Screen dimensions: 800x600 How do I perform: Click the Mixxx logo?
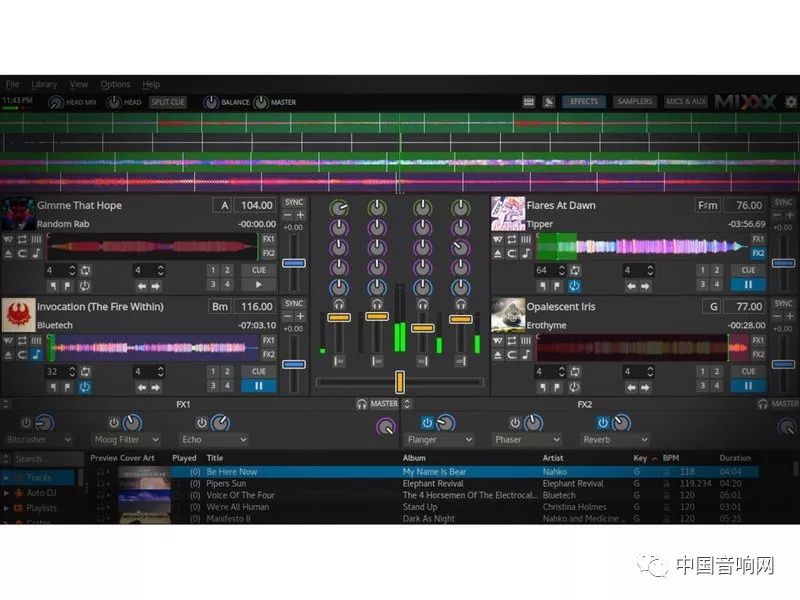pos(745,102)
